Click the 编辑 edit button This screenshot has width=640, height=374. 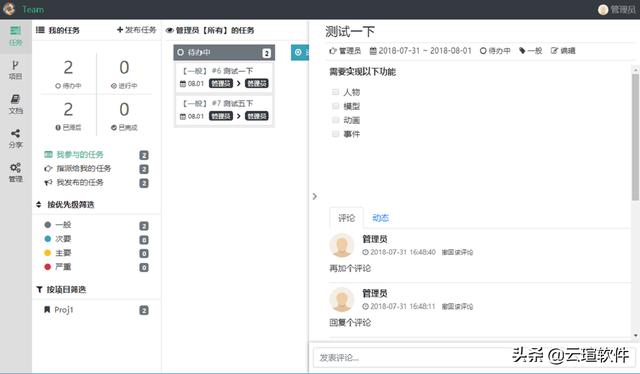[563, 51]
